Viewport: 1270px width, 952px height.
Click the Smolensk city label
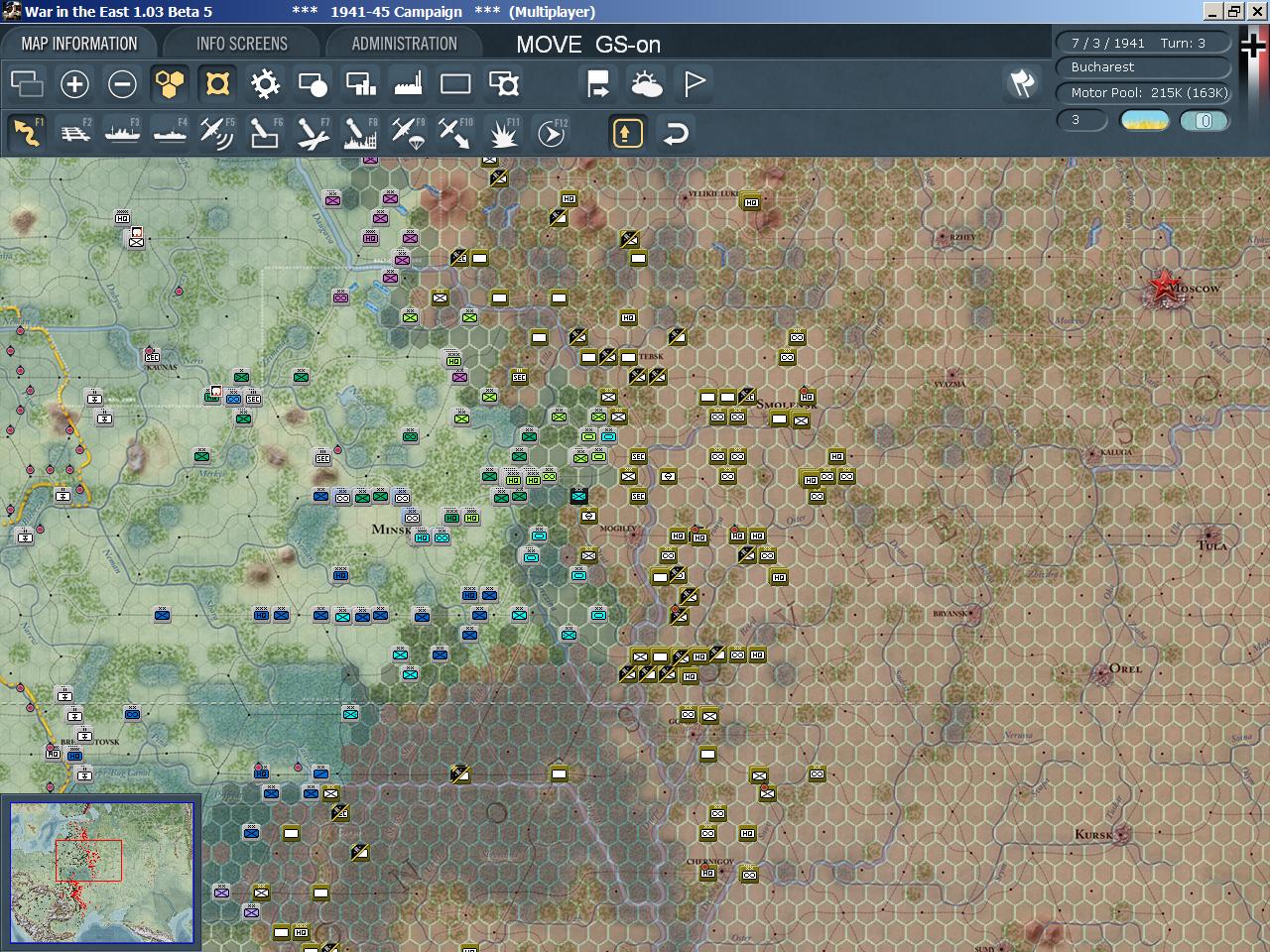787,405
